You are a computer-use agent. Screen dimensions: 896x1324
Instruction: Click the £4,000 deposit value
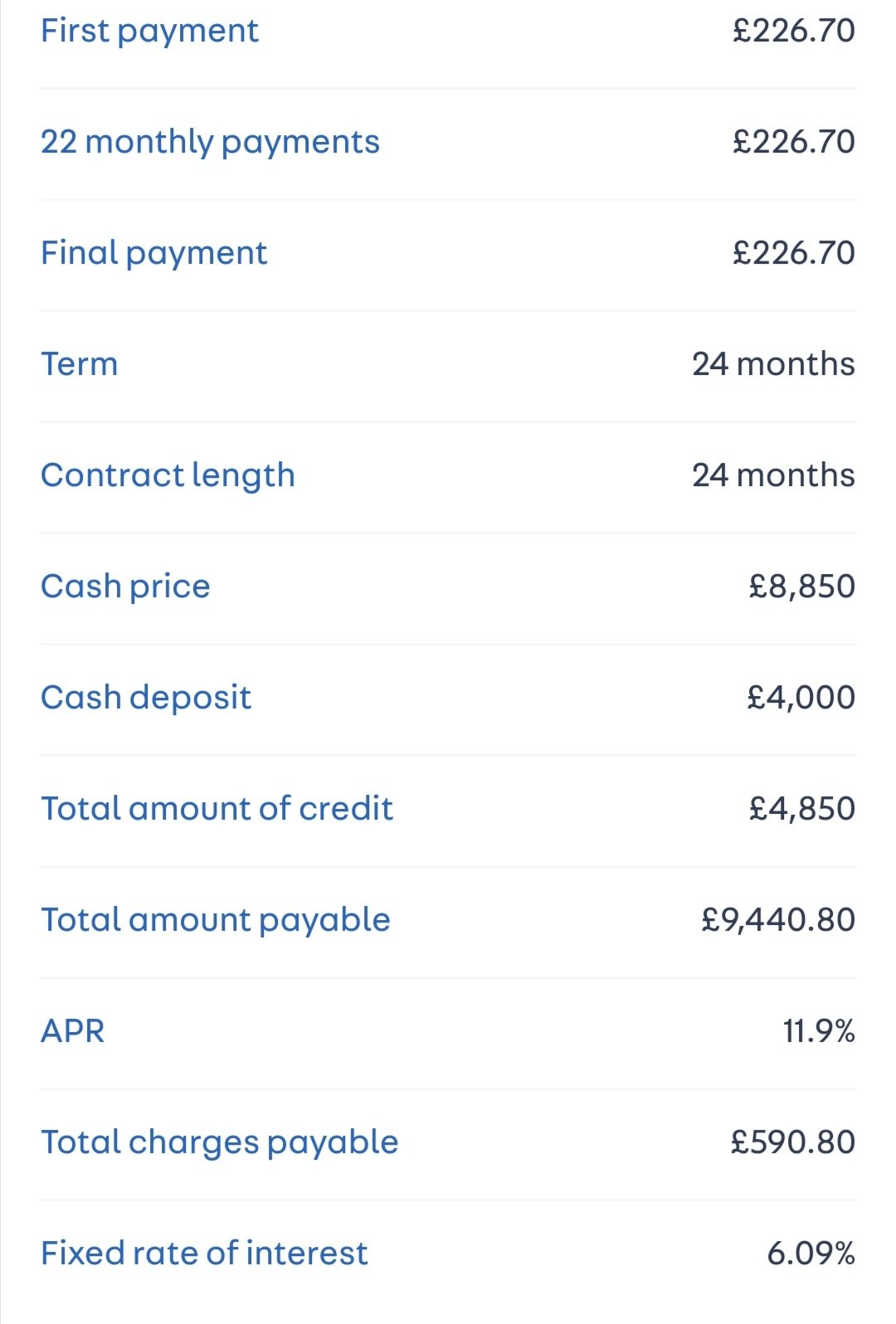[801, 698]
